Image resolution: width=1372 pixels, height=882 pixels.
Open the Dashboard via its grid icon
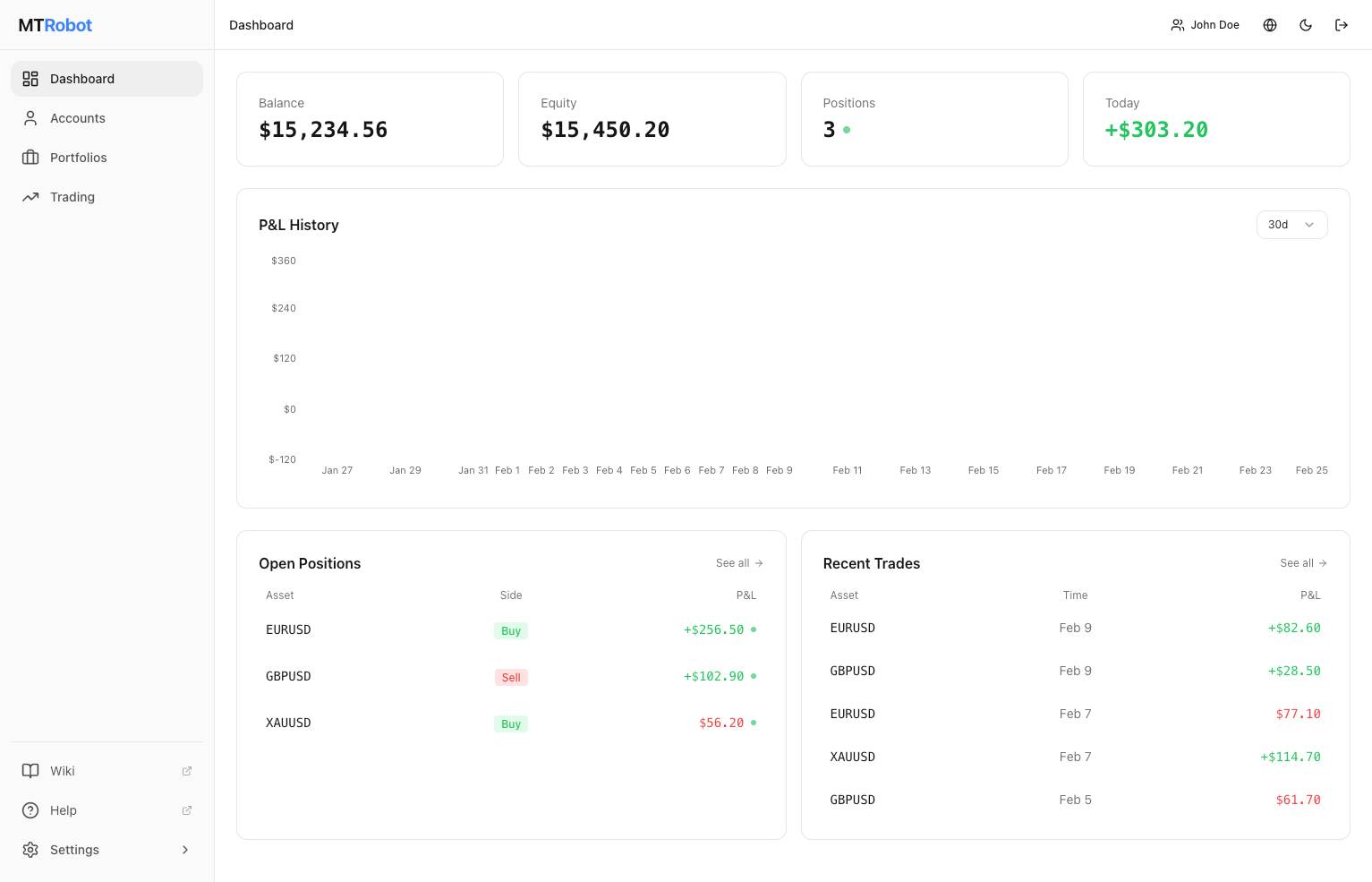click(30, 79)
